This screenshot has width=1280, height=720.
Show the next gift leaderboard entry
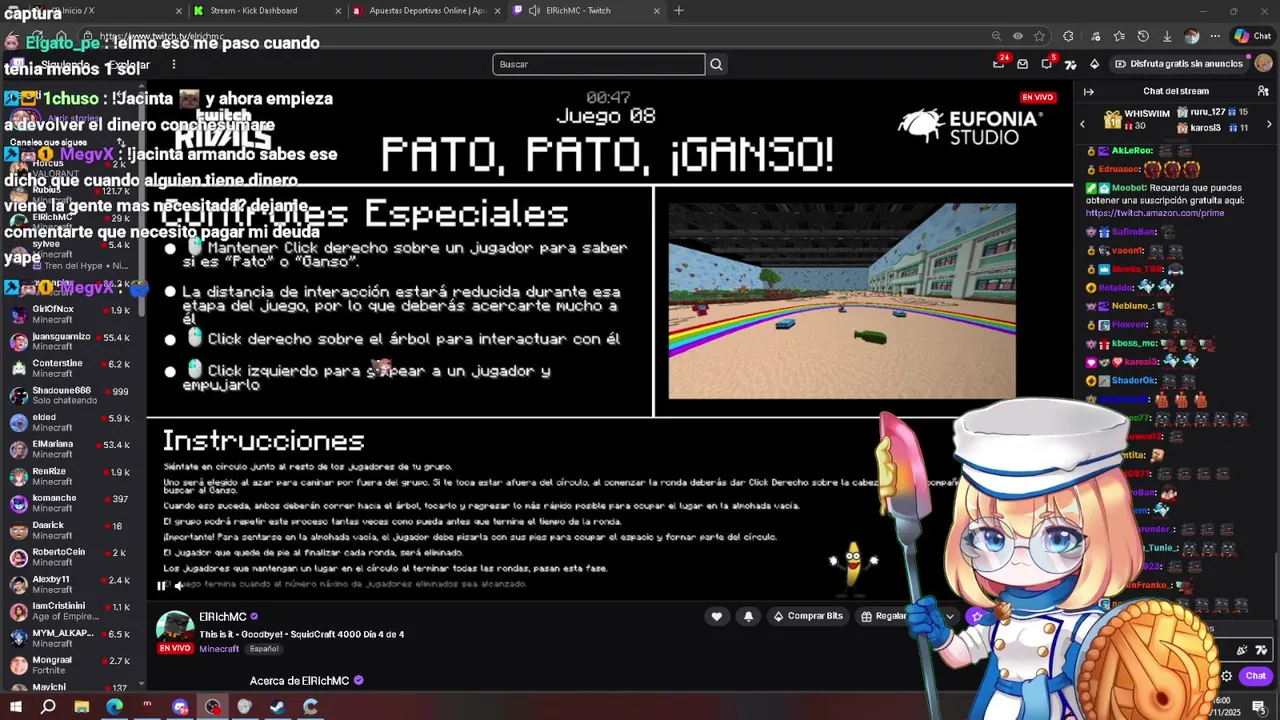click(1270, 124)
